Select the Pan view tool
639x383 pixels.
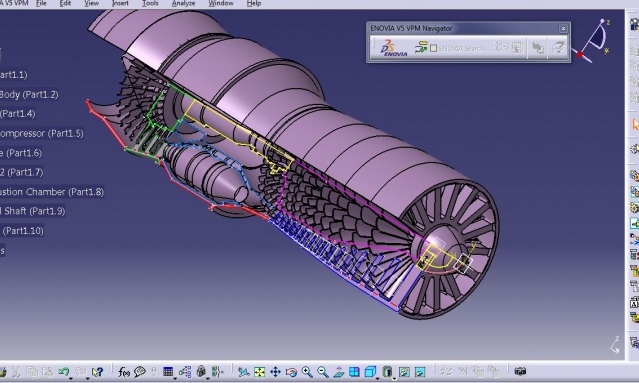[275, 372]
